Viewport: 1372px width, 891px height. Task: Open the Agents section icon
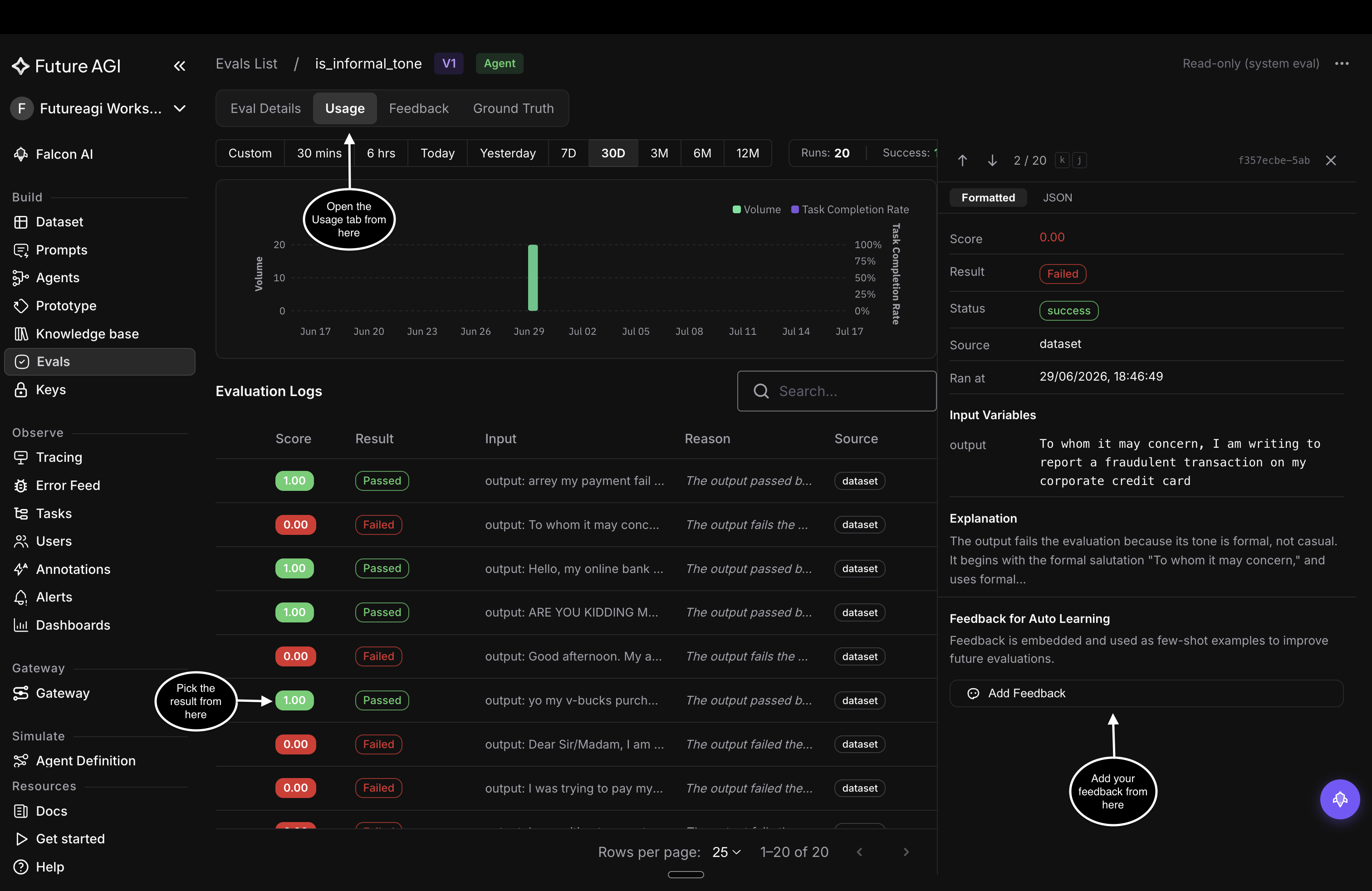pyautogui.click(x=21, y=278)
